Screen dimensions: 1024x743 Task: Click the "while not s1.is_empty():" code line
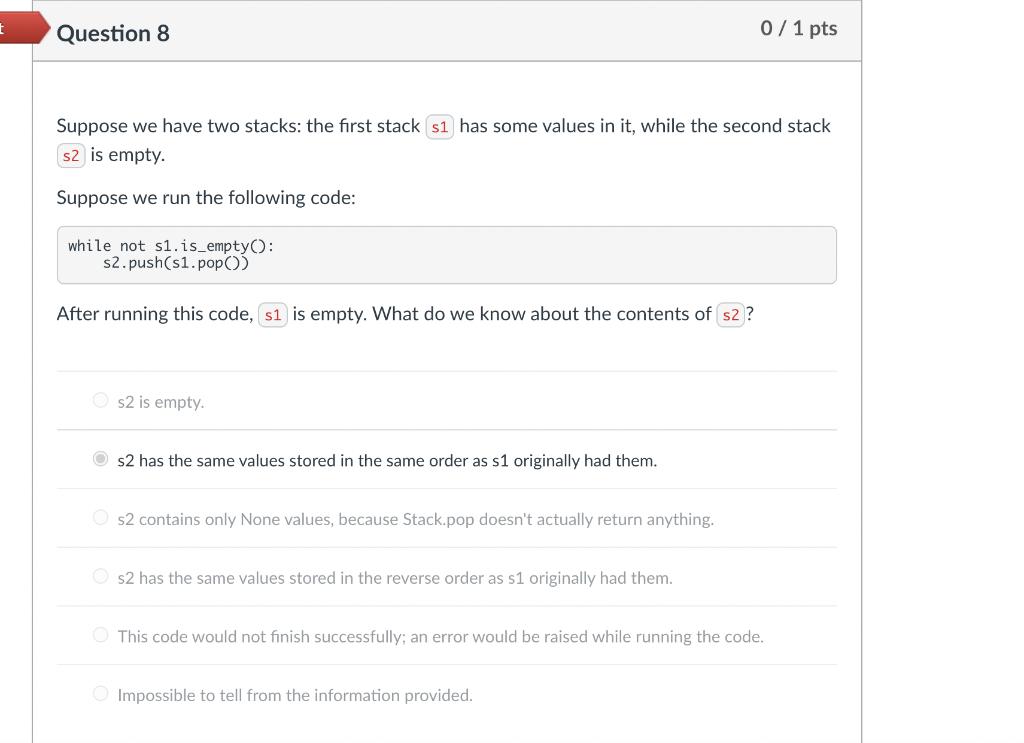tap(171, 246)
